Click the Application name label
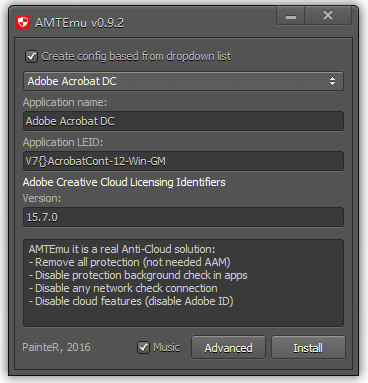 pyautogui.click(x=65, y=102)
